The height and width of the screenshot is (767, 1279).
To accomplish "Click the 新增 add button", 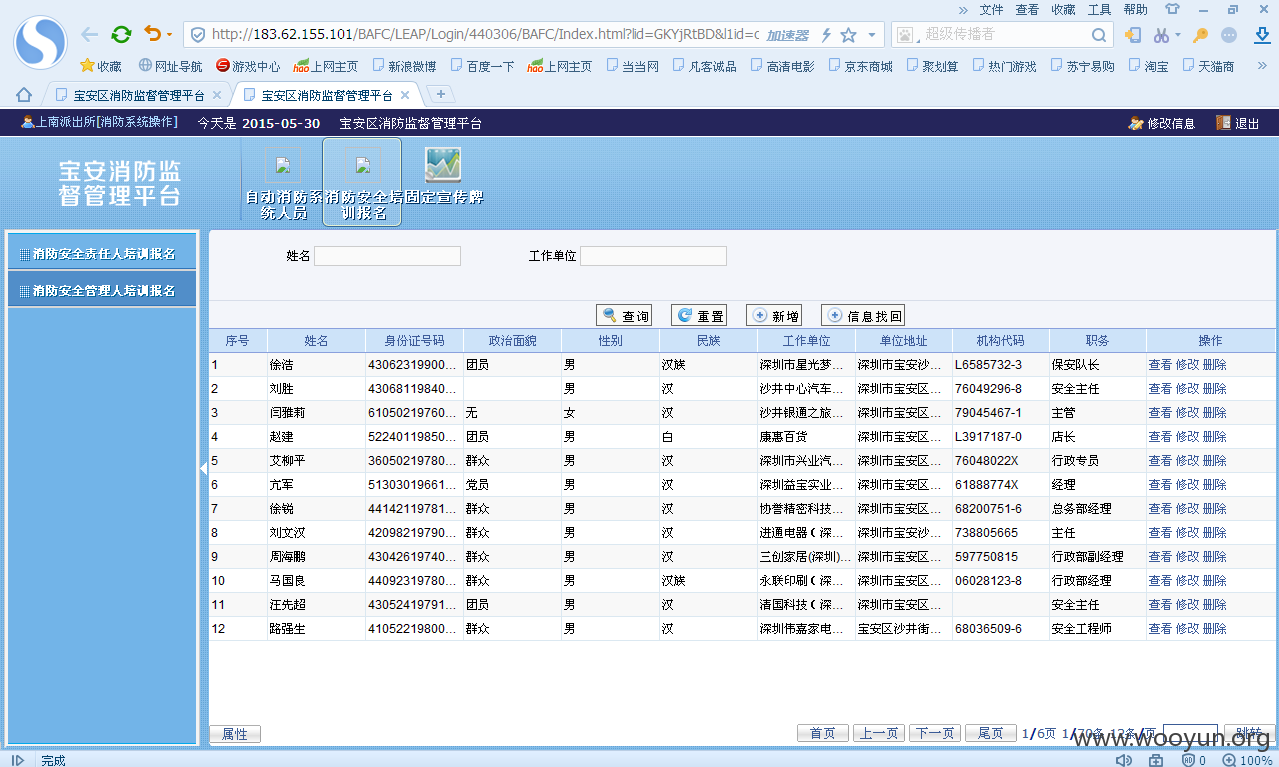I will [x=774, y=316].
